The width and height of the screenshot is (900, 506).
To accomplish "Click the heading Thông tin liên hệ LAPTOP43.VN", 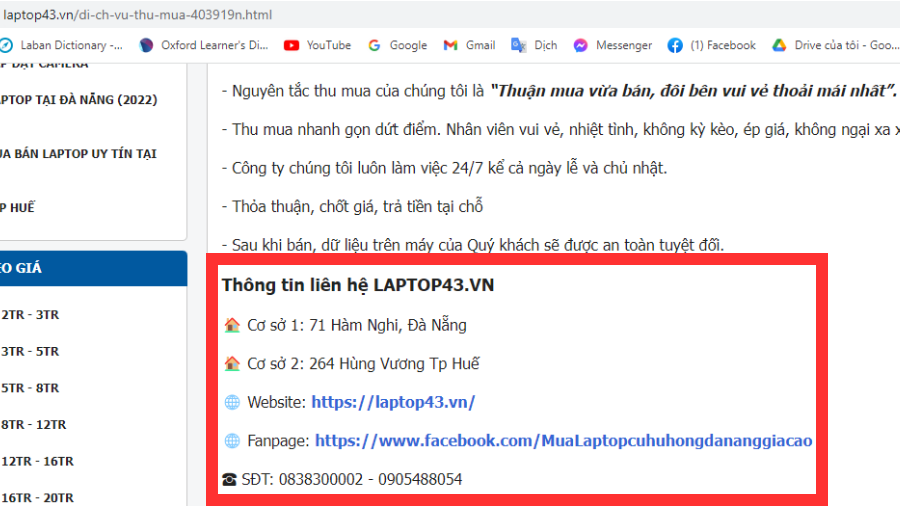I will 358,285.
